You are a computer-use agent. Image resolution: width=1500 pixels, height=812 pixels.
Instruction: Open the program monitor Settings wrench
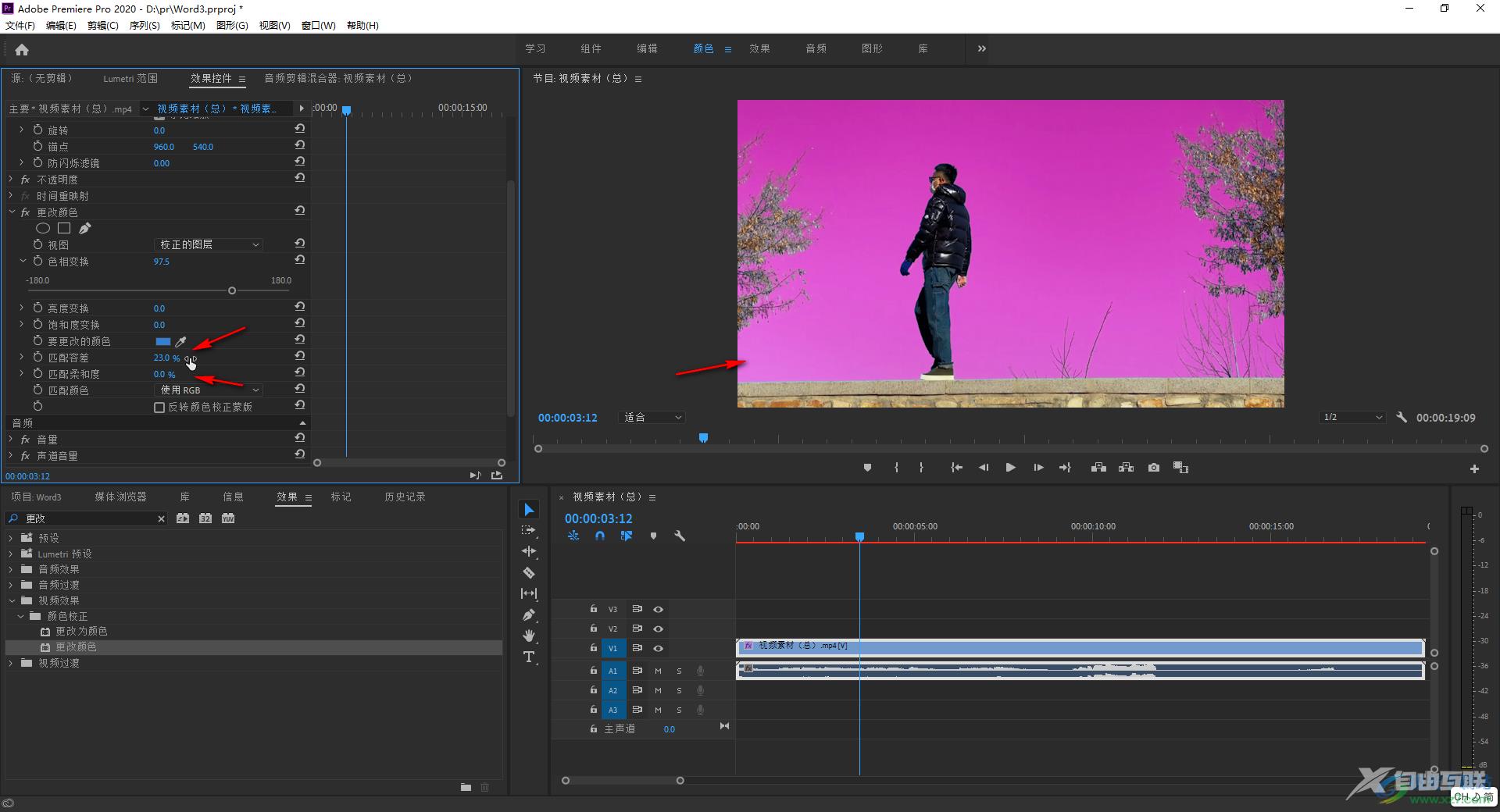(x=1402, y=418)
